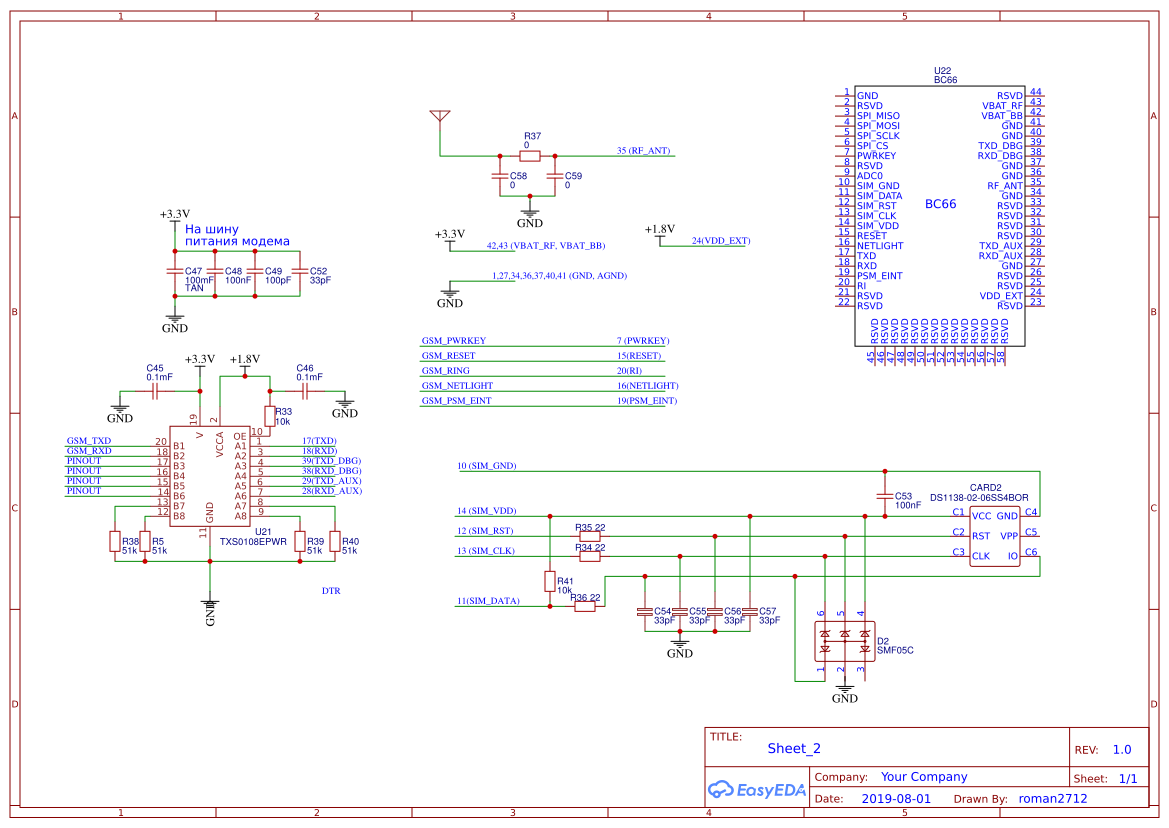
Task: Select resistor R5 51k symbol
Action: [x=145, y=541]
